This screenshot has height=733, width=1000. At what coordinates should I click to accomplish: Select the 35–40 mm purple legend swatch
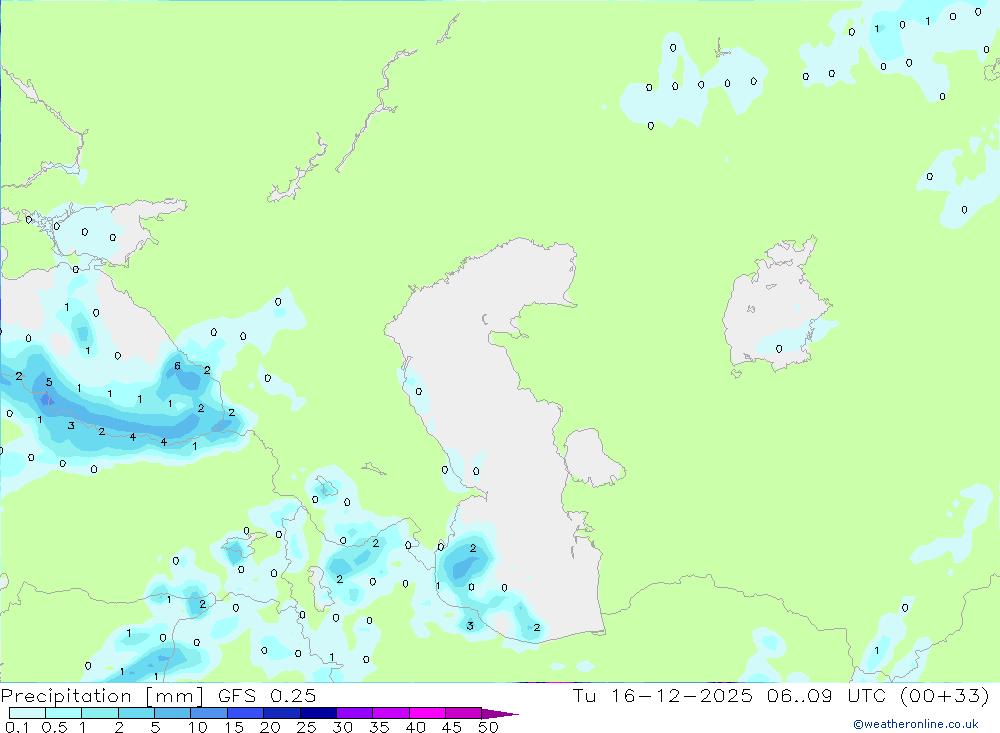(x=391, y=713)
